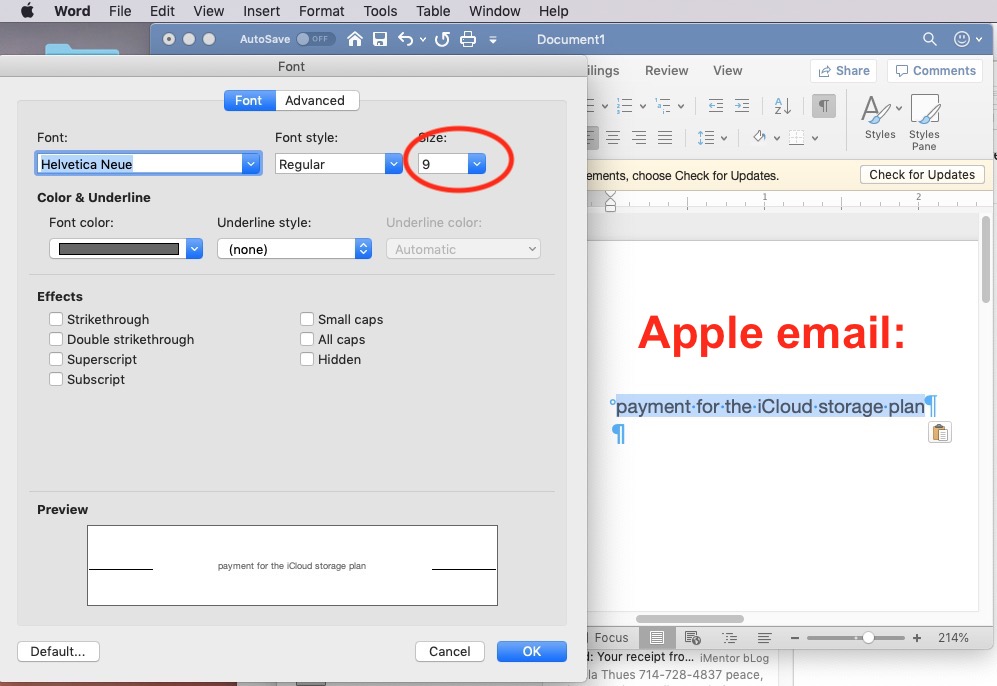Toggle the paragraph marks ¶ button

pos(823,106)
